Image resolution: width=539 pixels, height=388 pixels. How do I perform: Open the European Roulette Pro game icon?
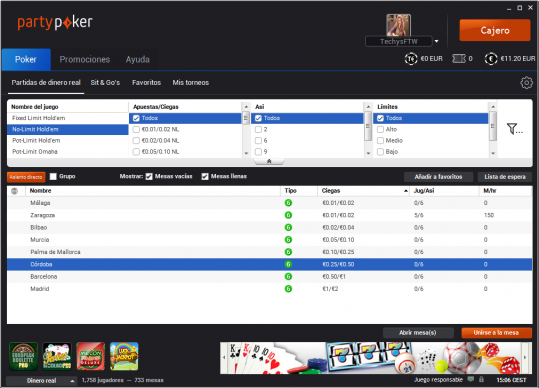click(23, 356)
